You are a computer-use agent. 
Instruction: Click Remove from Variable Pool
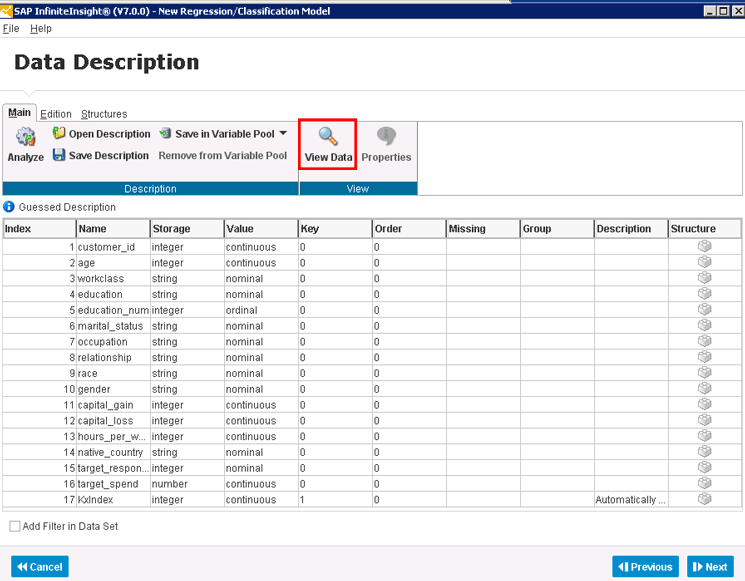222,155
